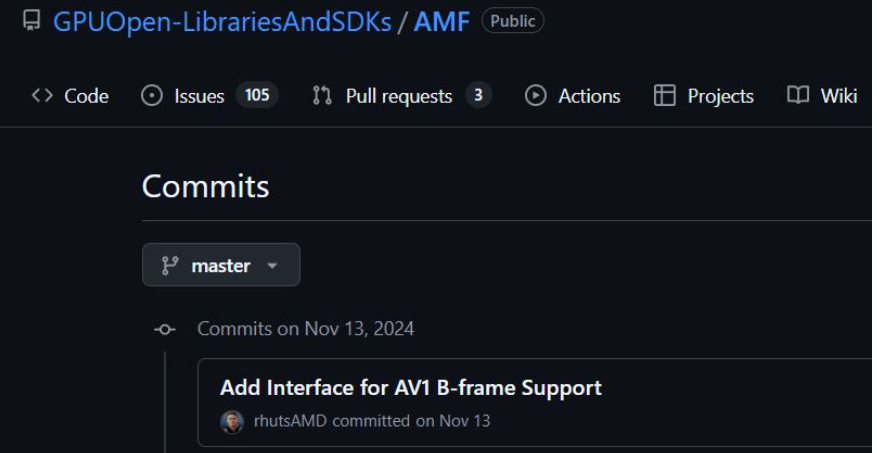Click the rhutsAMD avatar thumbnail

click(x=232, y=422)
